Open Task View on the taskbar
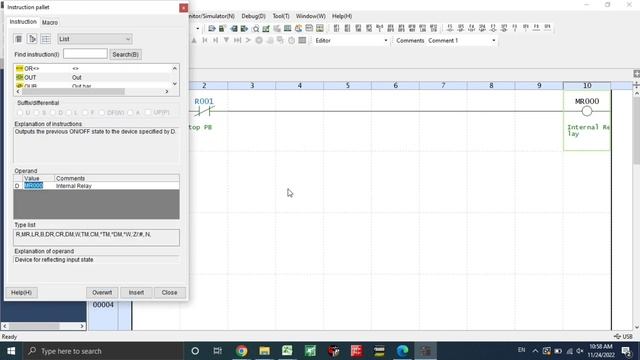This screenshot has width=640, height=360. click(218, 351)
